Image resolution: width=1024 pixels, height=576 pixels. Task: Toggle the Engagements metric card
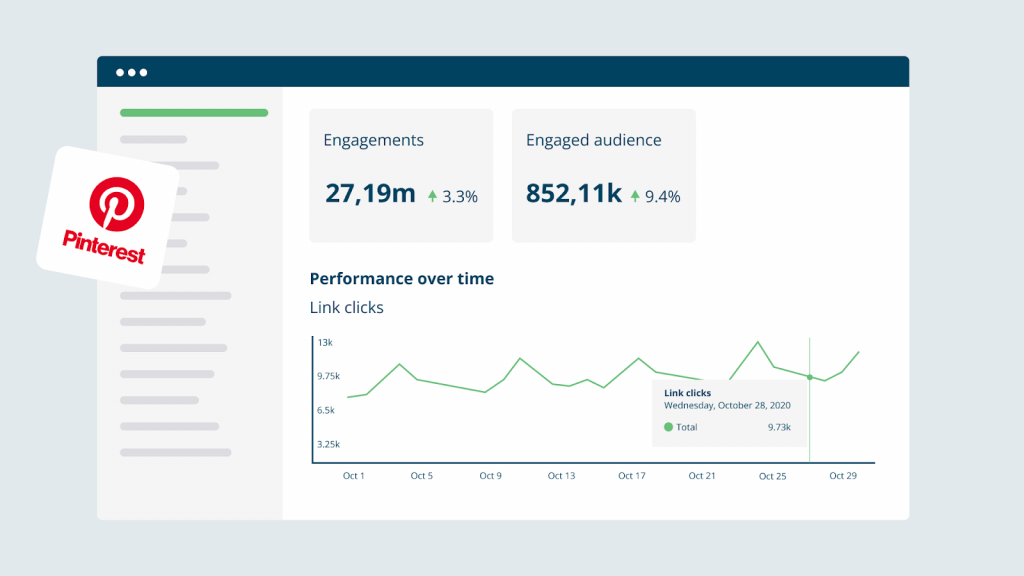click(x=400, y=175)
